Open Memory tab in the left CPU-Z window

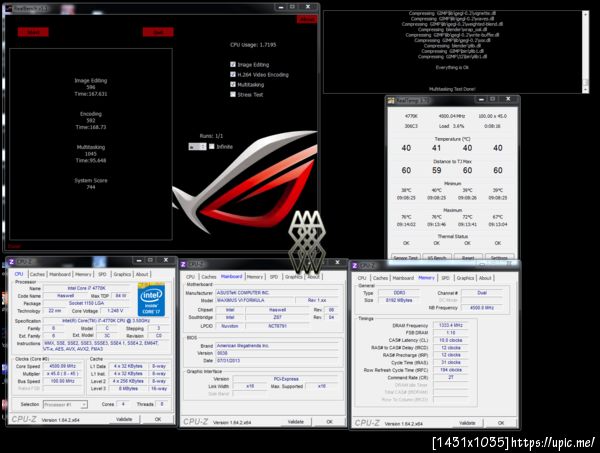point(83,274)
